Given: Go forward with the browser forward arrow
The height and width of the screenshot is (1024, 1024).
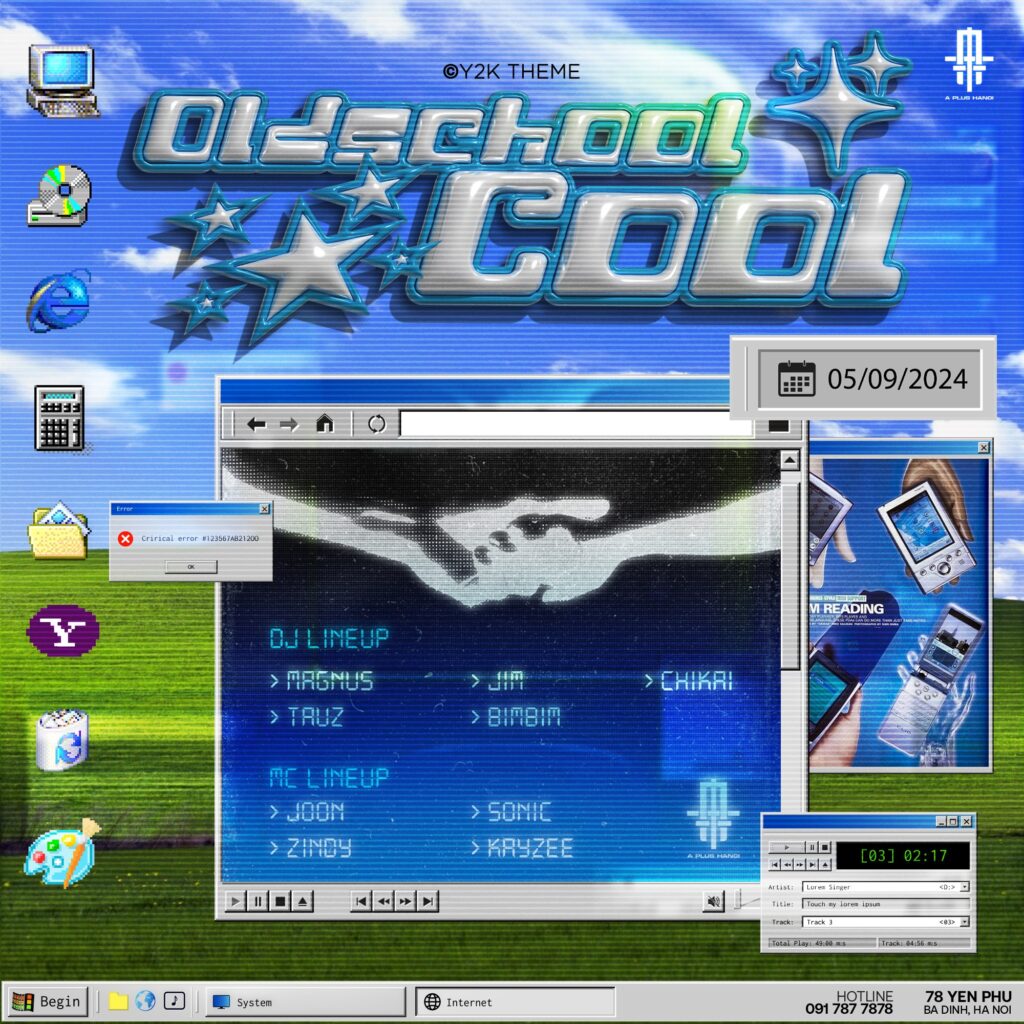Looking at the screenshot, I should (289, 425).
